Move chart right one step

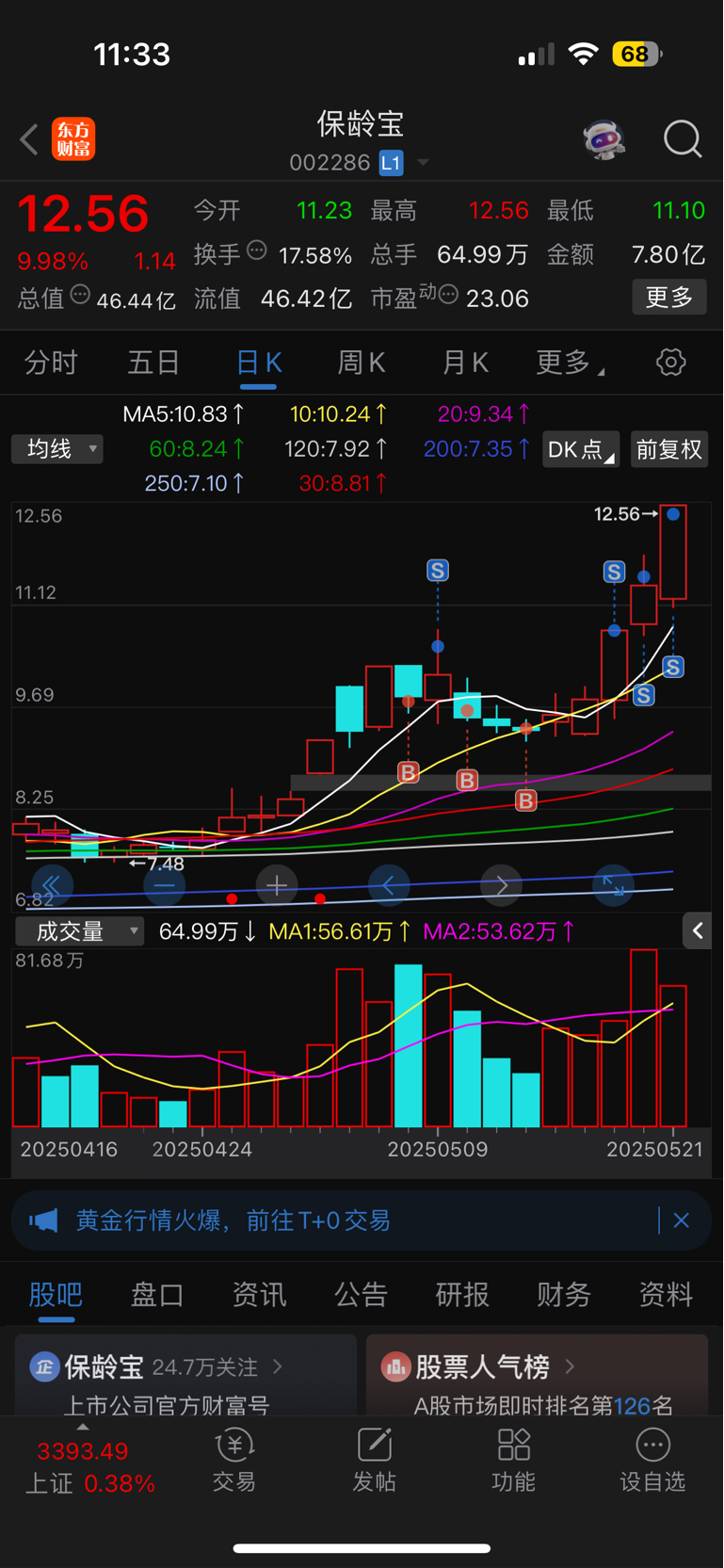click(501, 885)
